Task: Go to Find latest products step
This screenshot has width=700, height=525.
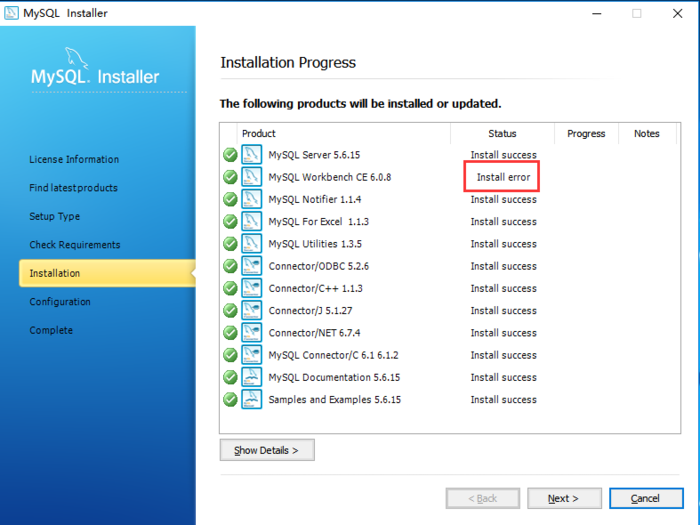Action: (x=74, y=188)
